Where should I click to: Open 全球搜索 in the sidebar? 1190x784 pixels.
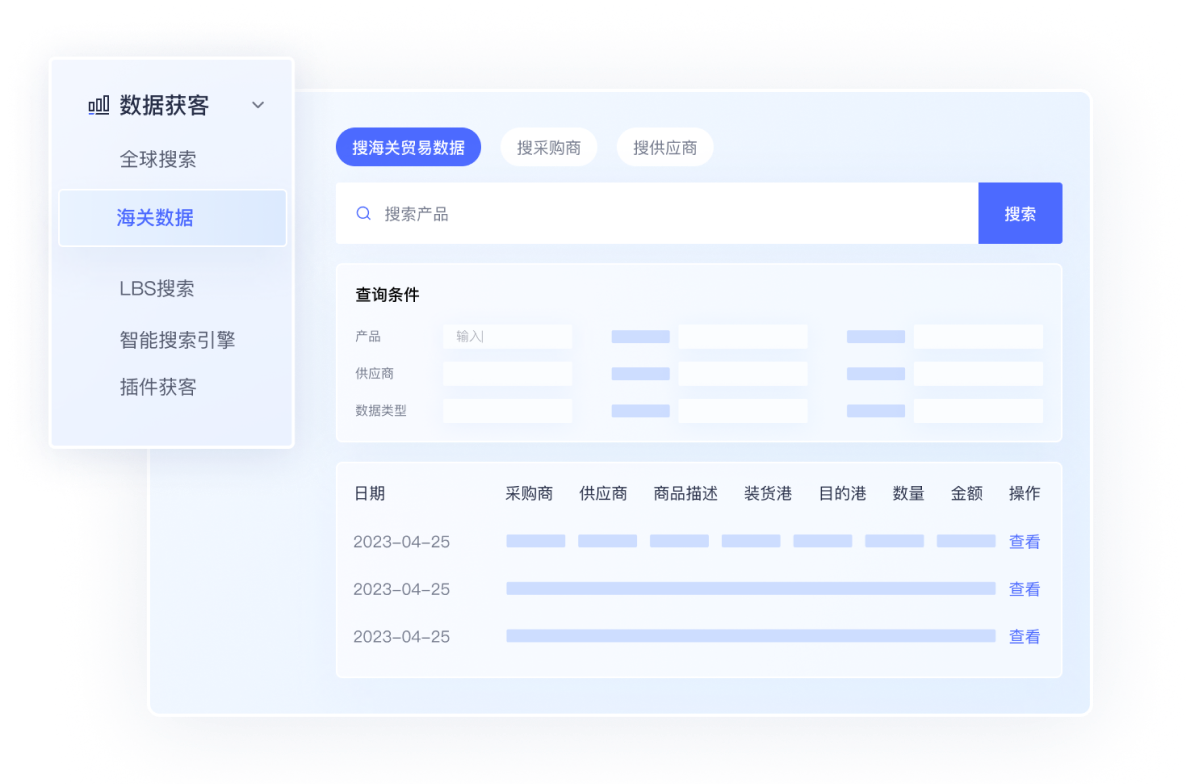[x=158, y=159]
